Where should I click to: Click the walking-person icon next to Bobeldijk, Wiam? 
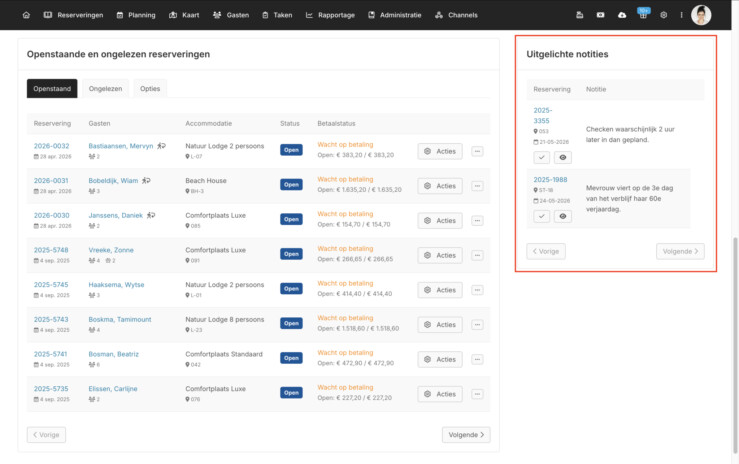(146, 180)
